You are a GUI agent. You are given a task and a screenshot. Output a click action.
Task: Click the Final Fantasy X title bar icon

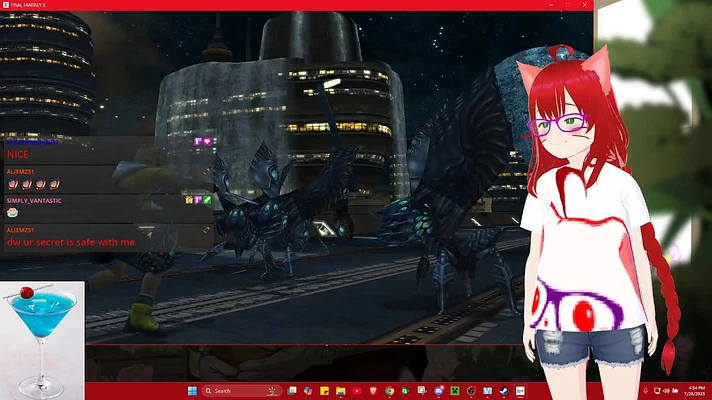coord(5,5)
